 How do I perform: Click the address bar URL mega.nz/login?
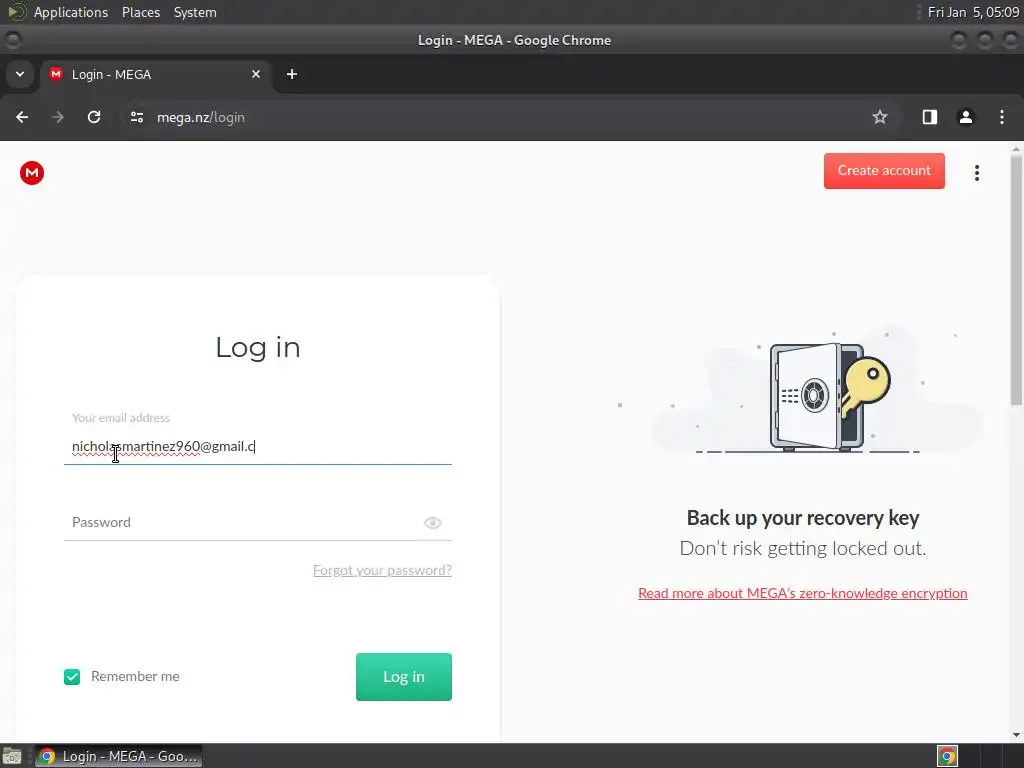click(x=200, y=118)
